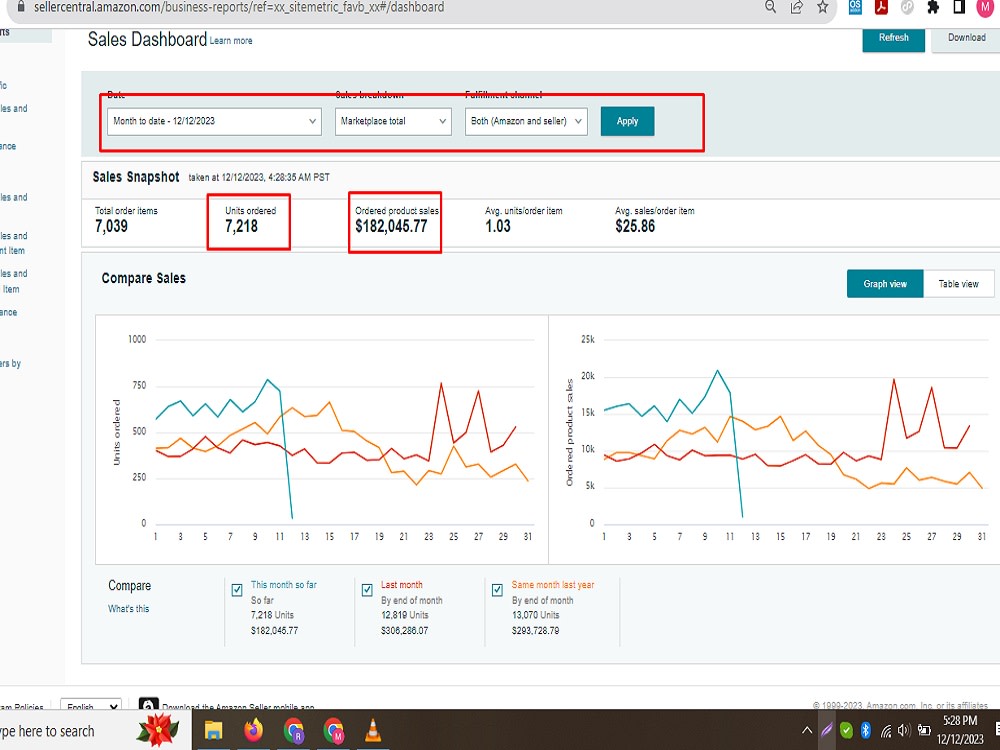Viewport: 1000px width, 750px height.
Task: Click the Compare Sales heading
Action: pos(143,279)
